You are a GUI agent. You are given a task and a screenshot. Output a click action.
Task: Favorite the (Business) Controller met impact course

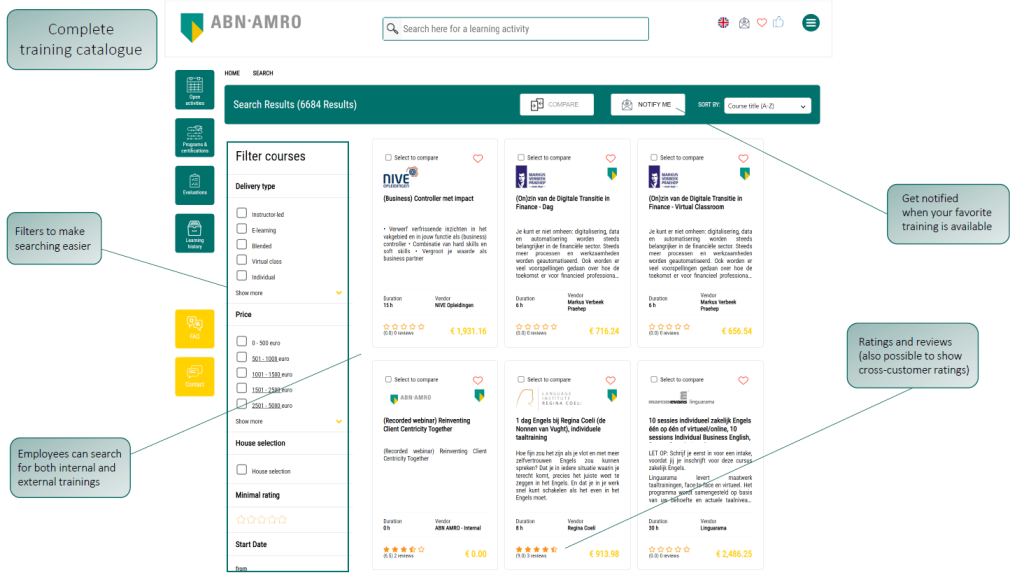478,158
